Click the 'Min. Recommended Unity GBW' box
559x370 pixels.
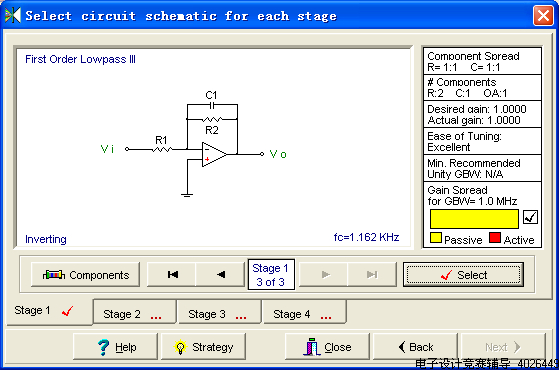coord(482,168)
